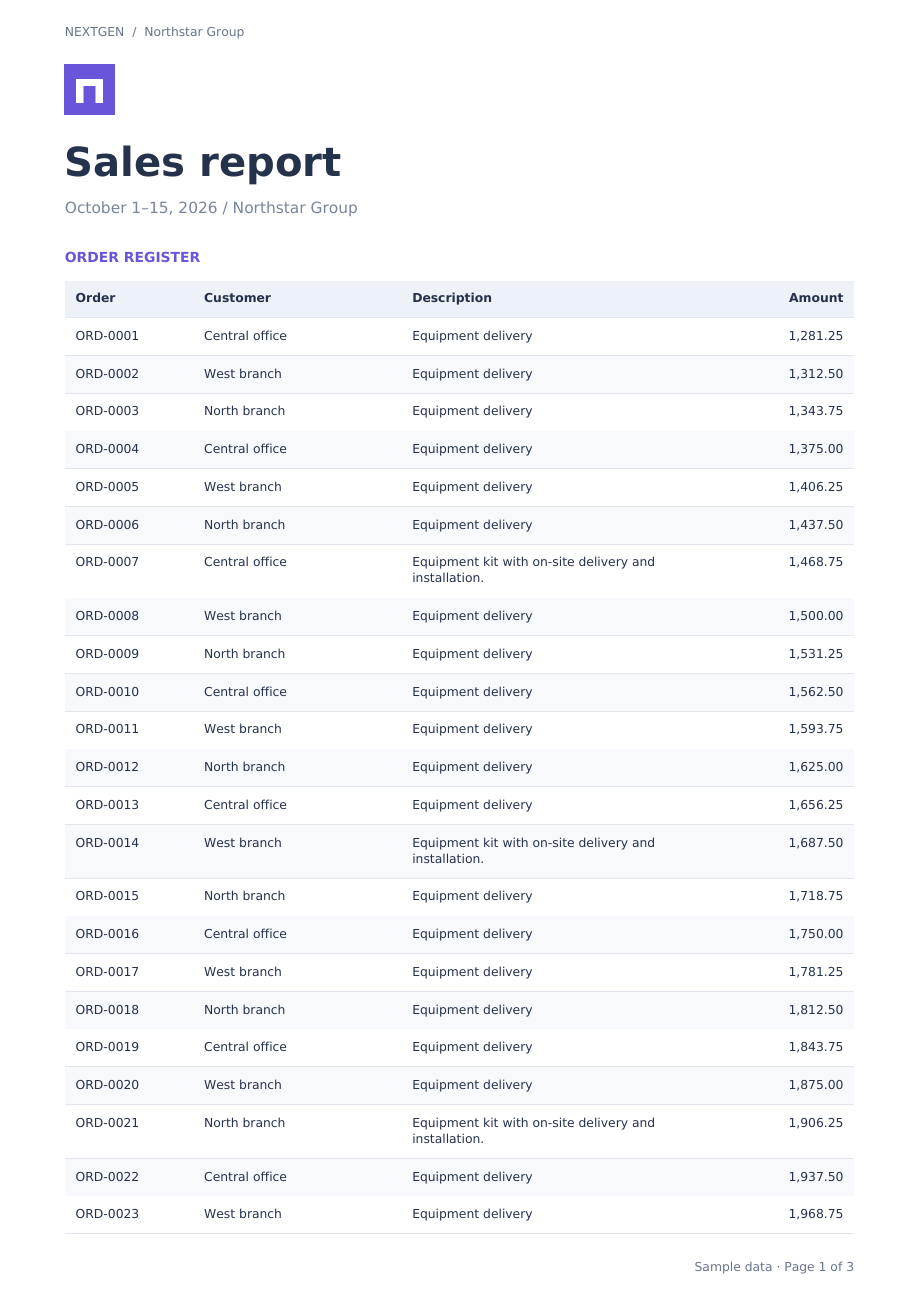Click the amount 1,281.25

point(816,336)
